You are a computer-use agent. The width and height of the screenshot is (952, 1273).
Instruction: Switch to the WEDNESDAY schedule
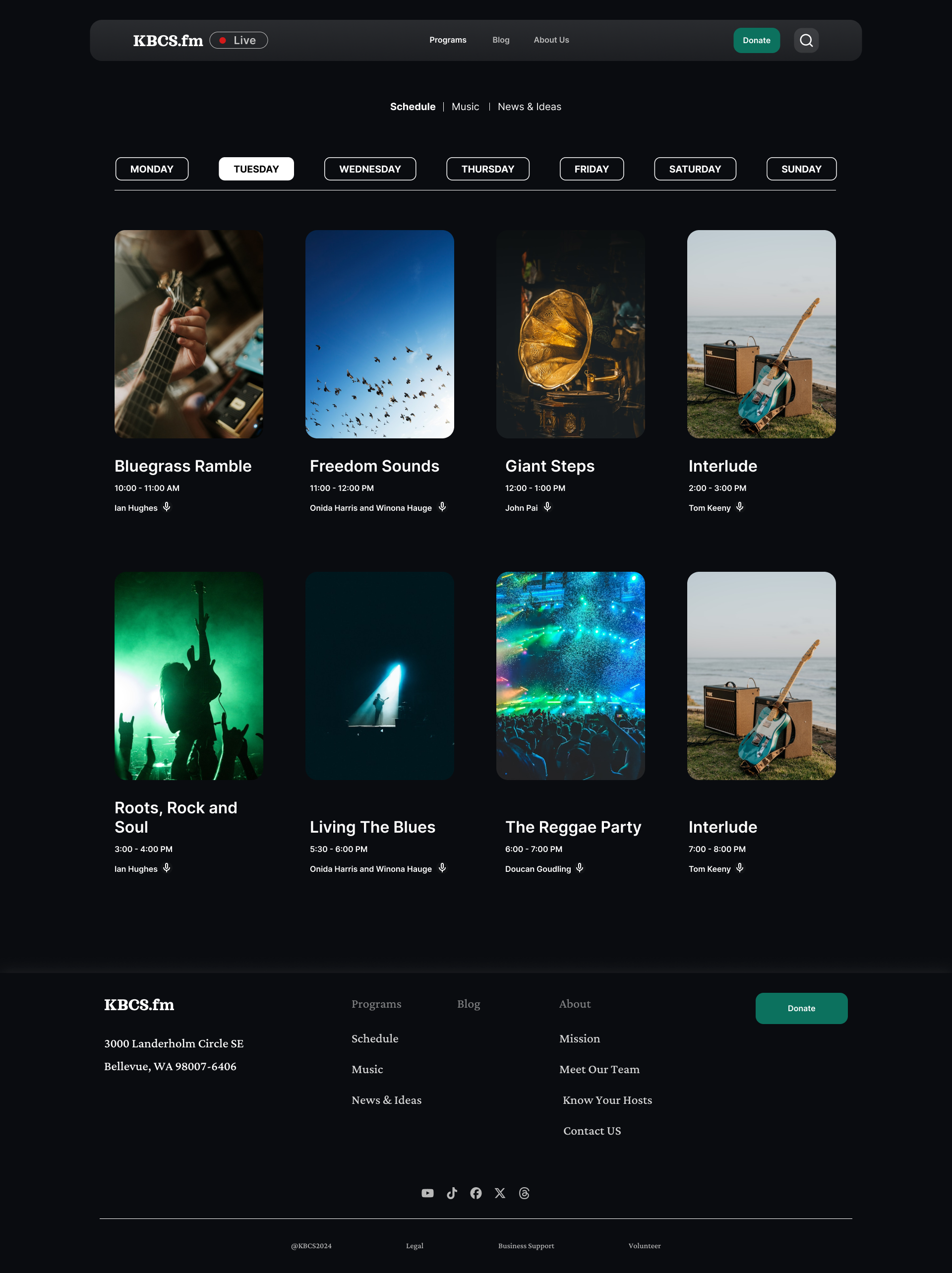click(369, 169)
